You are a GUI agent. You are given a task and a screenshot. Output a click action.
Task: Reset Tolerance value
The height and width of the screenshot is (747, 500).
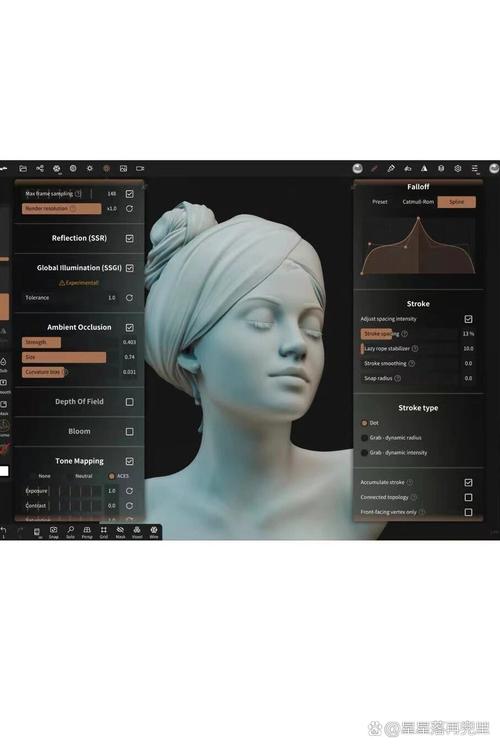[130, 298]
